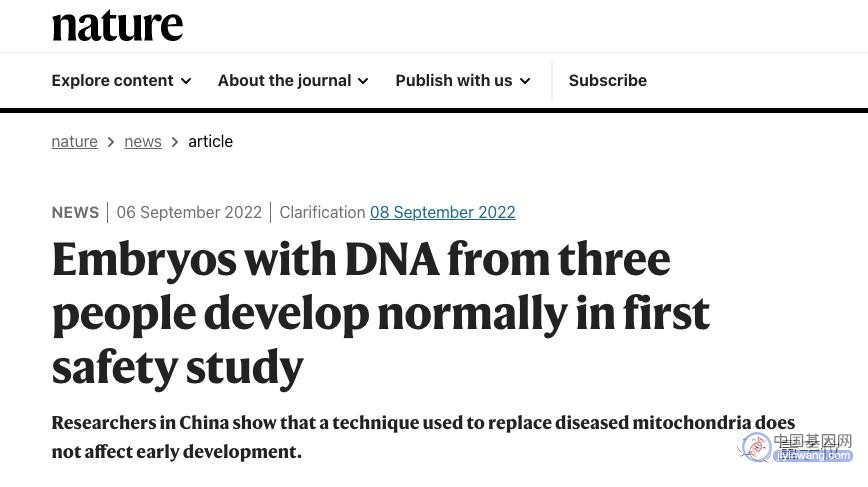Click the Embryos with DNA headline
Screen dimensions: 868x487
click(x=380, y=313)
